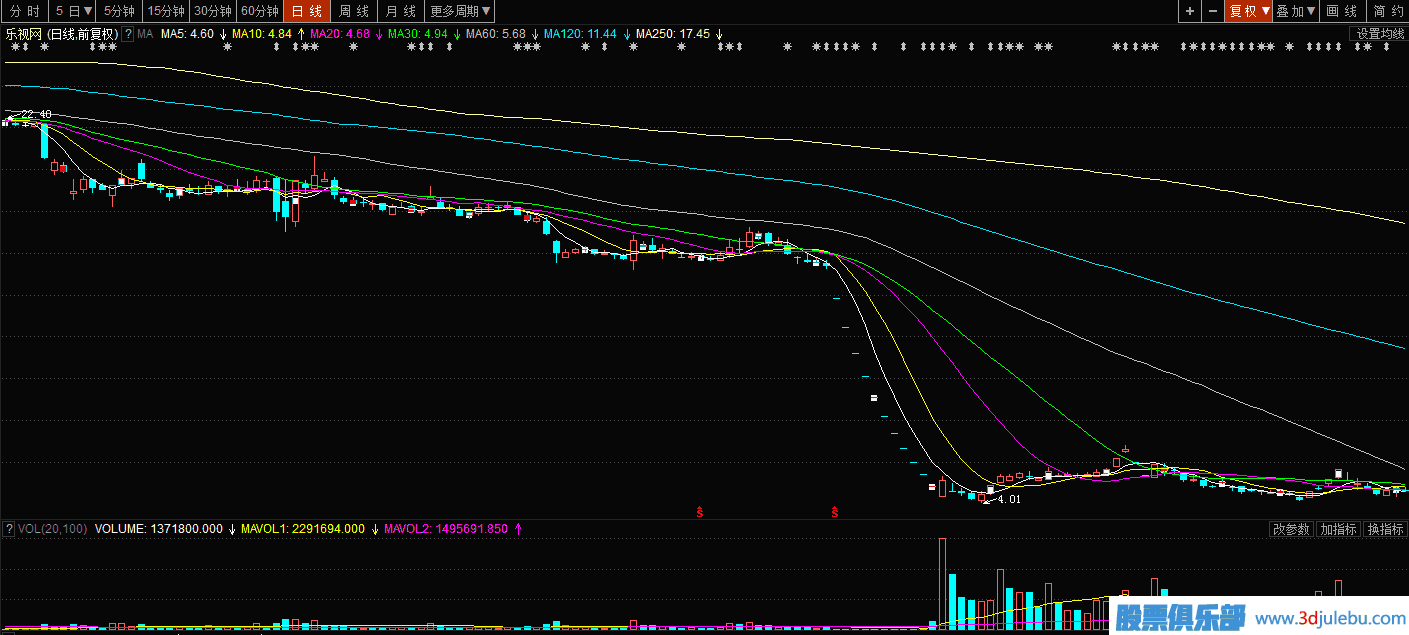Click the 改参数 button
Viewport: 1409px width, 635px height.
[1290, 529]
